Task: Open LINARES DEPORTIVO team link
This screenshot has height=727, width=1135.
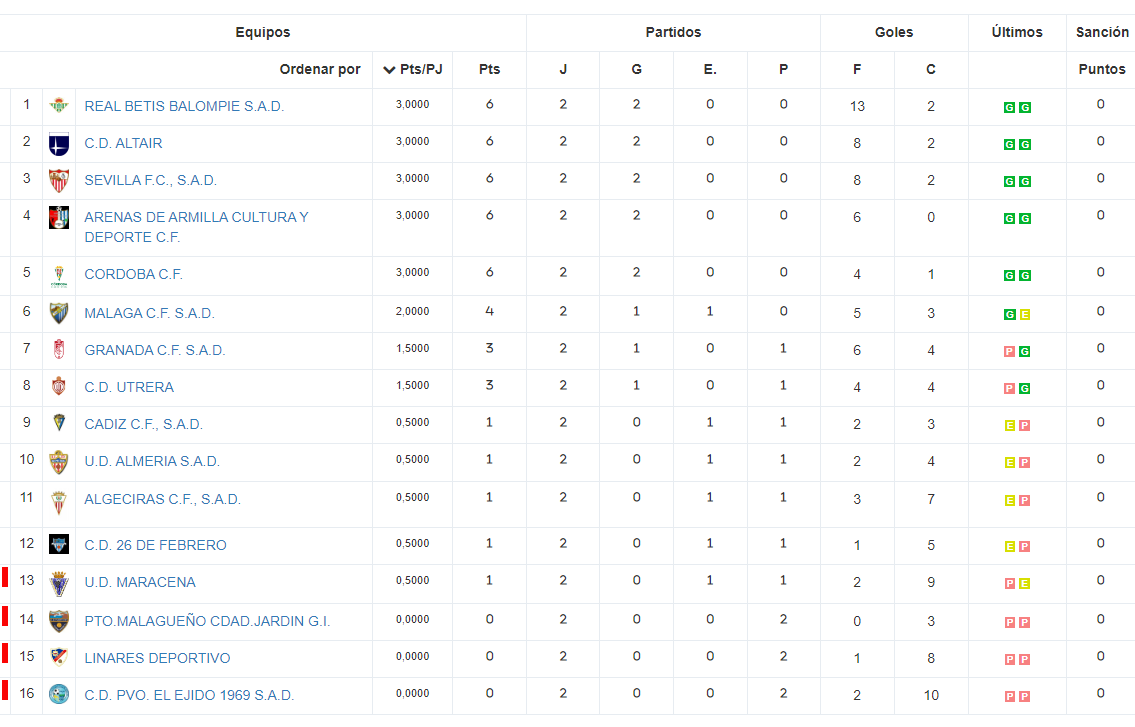Action: [157, 658]
